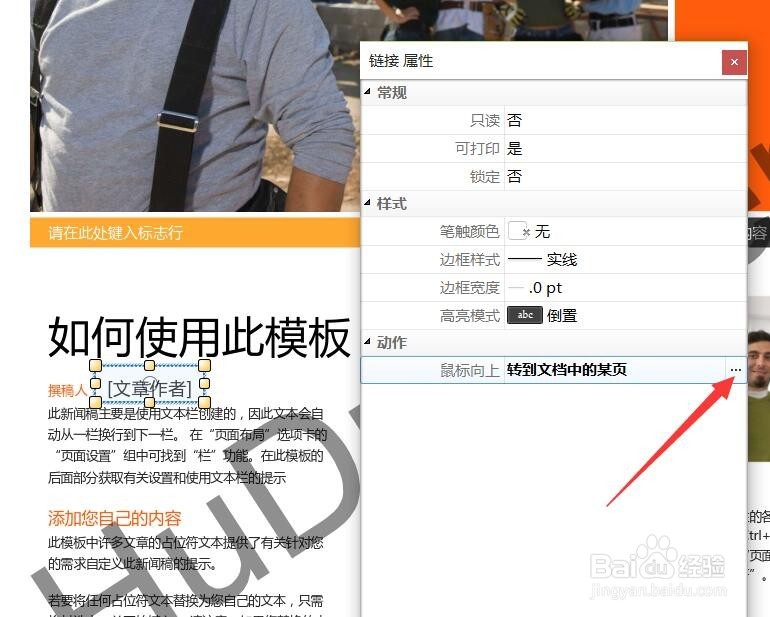Click 转到文档中的某页 action value

pyautogui.click(x=567, y=370)
